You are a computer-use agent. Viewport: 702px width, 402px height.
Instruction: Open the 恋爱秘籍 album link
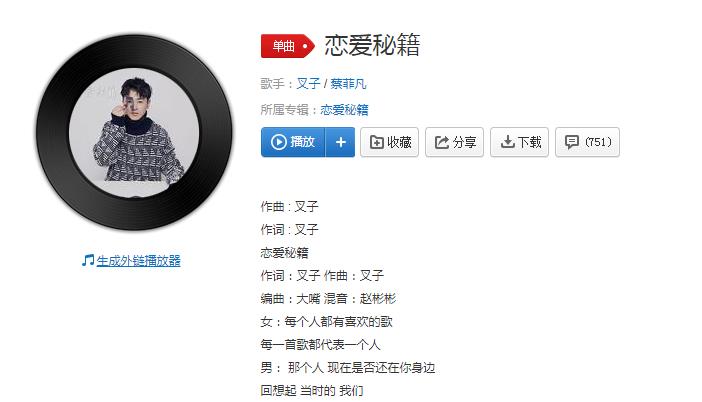coord(344,110)
